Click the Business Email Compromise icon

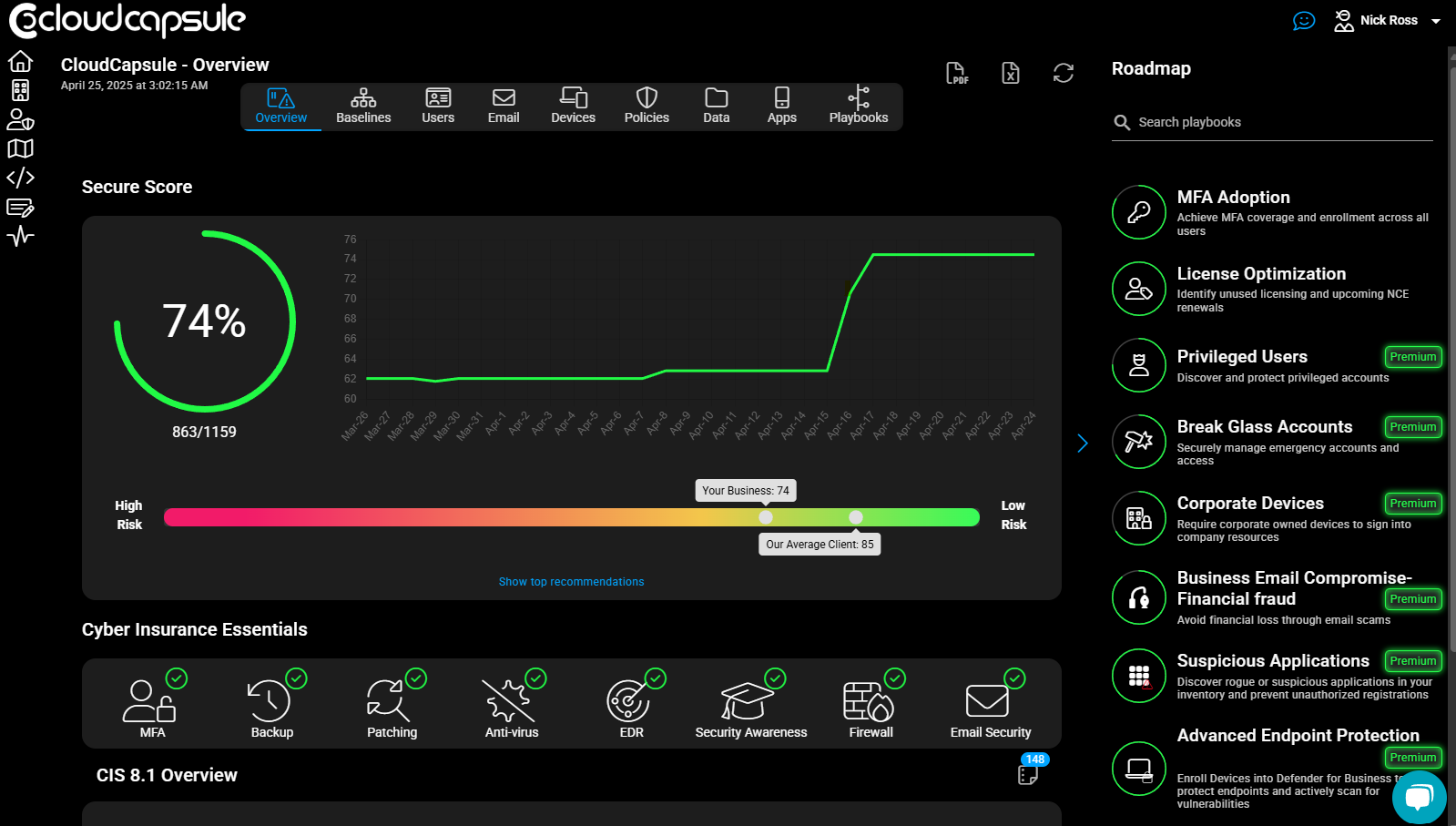pyautogui.click(x=1139, y=597)
